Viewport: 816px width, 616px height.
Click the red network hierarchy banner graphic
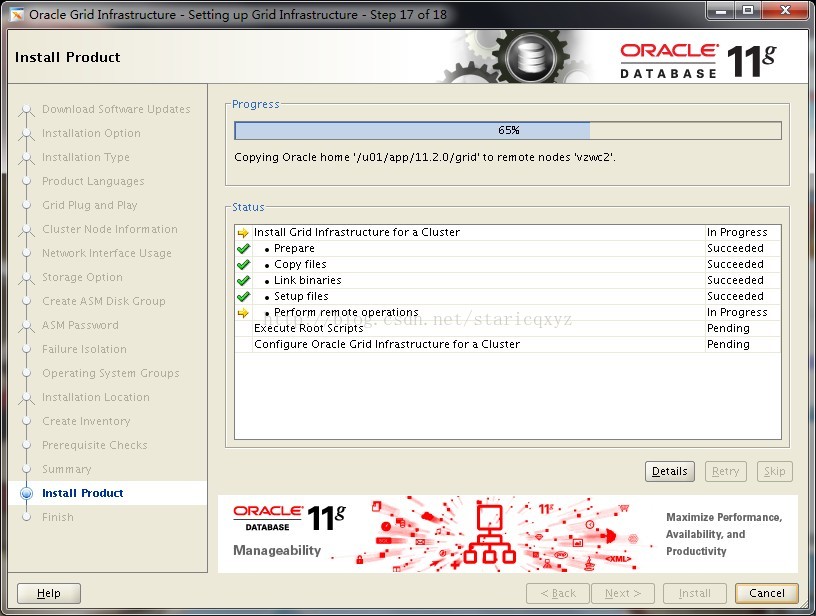490,534
